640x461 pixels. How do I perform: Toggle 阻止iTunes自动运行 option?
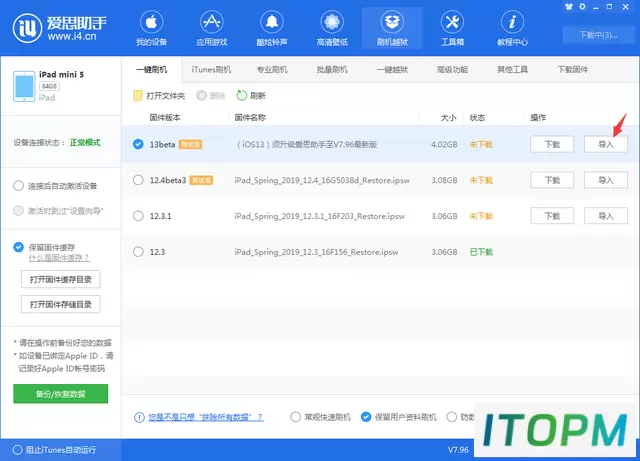pyautogui.click(x=18, y=450)
